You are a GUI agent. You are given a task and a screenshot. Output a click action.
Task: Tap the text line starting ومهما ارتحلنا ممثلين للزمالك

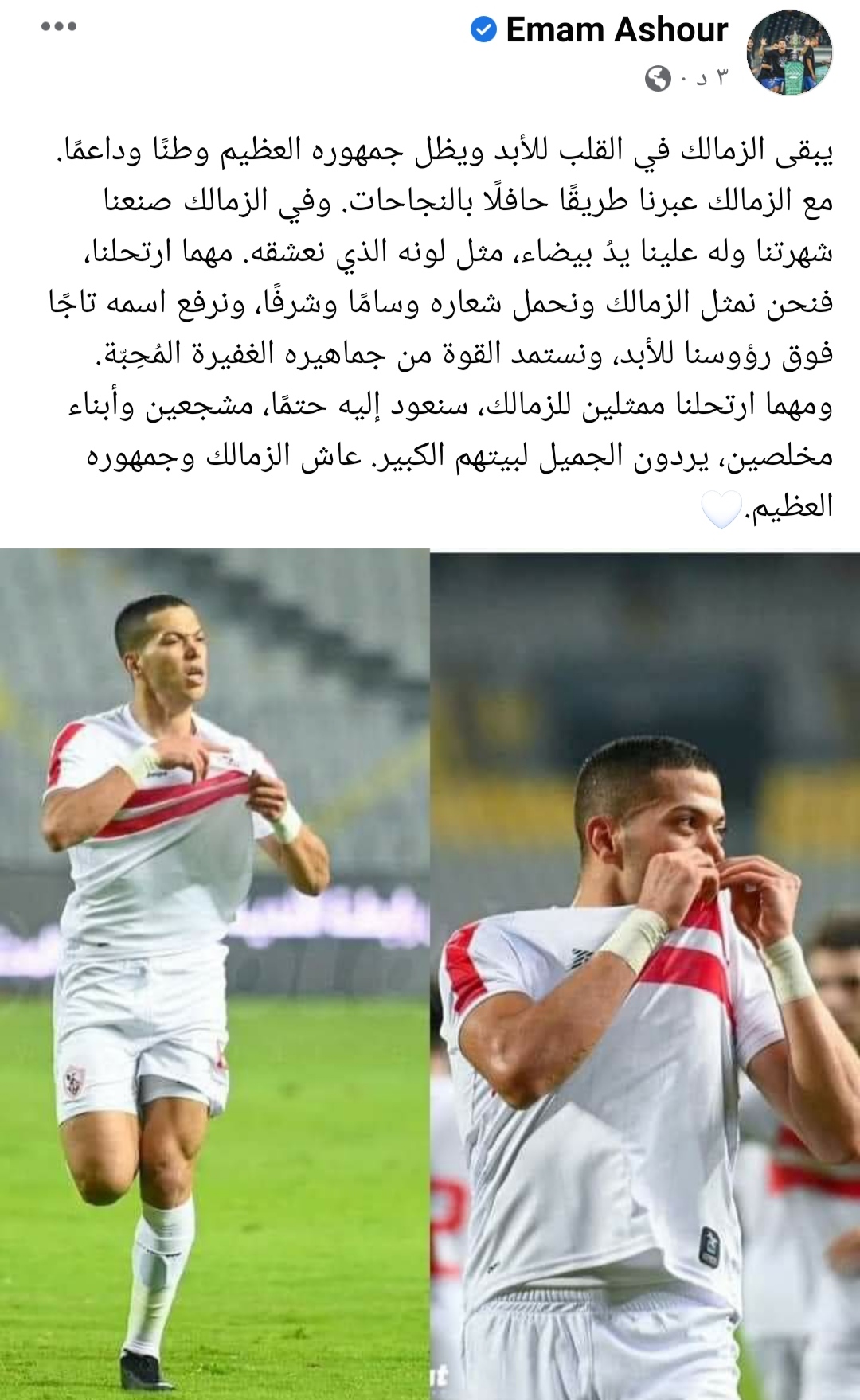coord(450,405)
